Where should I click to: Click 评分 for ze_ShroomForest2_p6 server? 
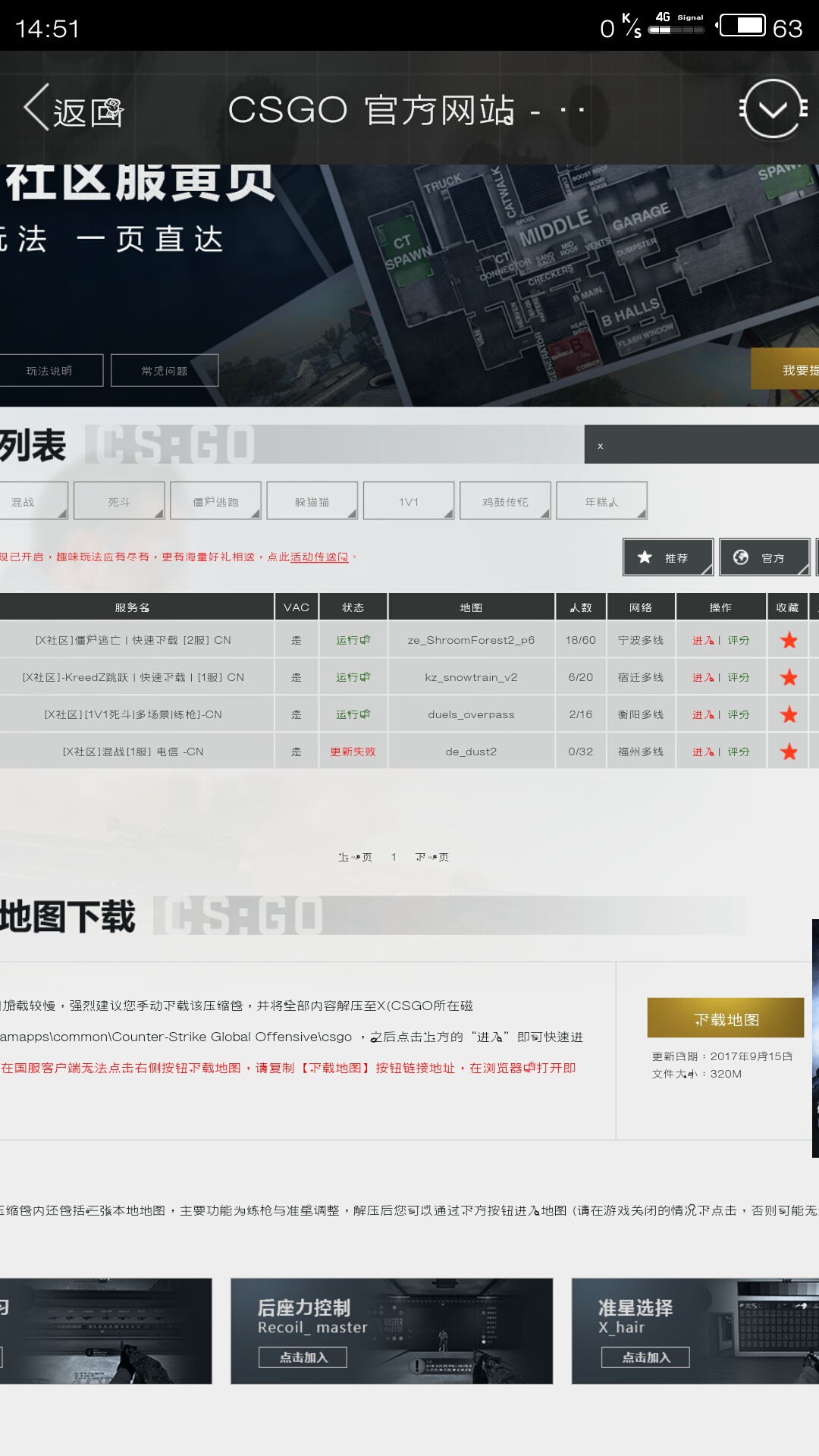739,640
